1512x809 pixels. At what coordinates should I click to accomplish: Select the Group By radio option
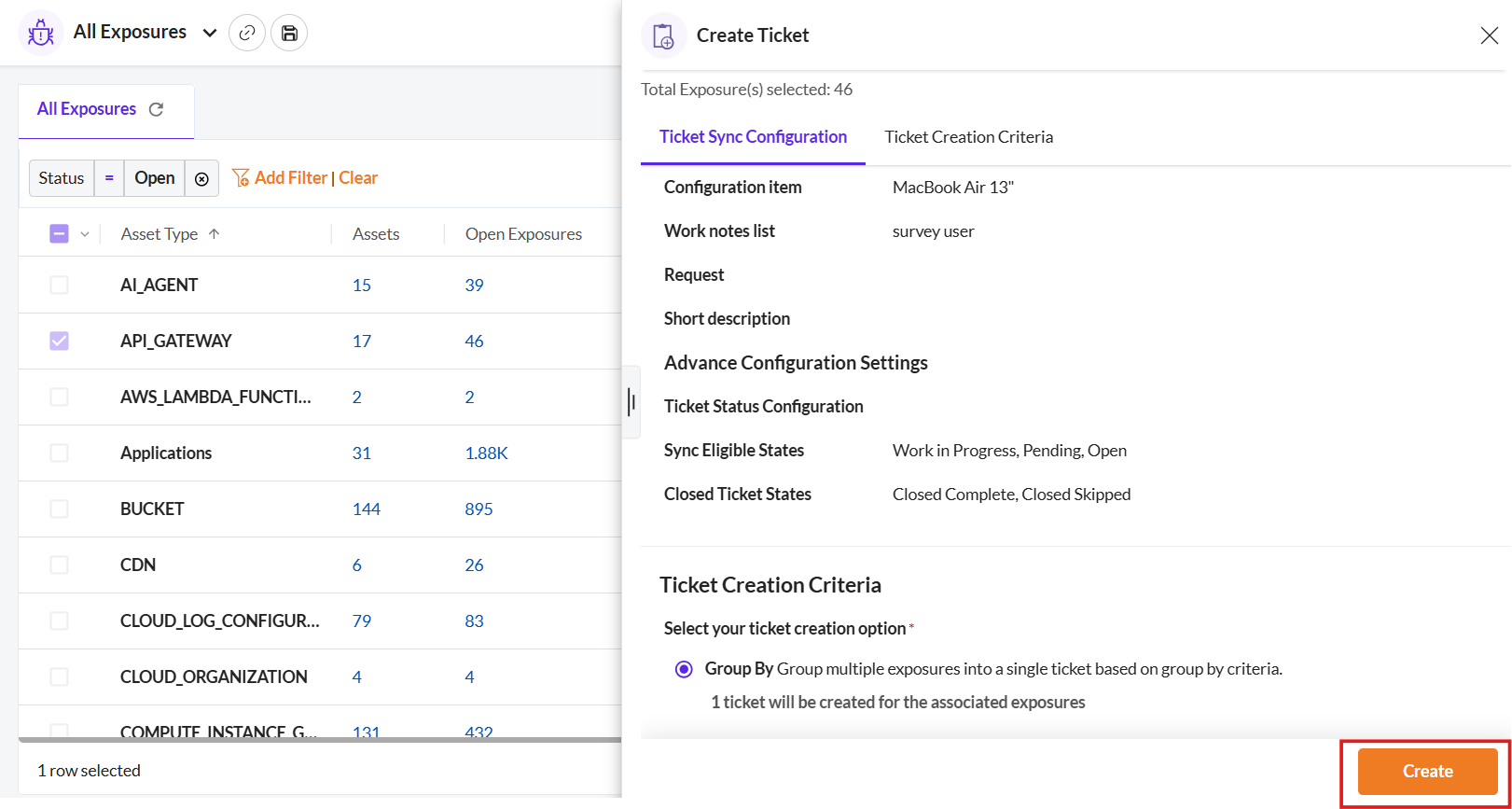[x=684, y=669]
